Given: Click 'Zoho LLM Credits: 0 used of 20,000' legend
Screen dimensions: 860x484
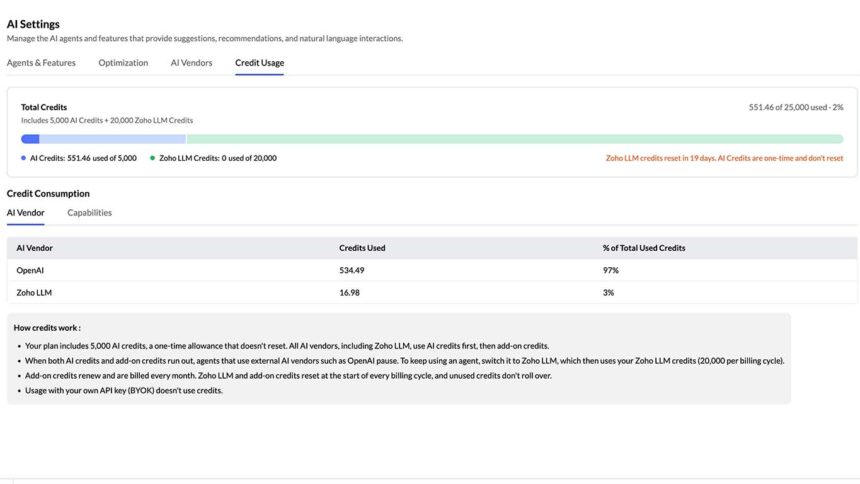Looking at the screenshot, I should (x=218, y=158).
